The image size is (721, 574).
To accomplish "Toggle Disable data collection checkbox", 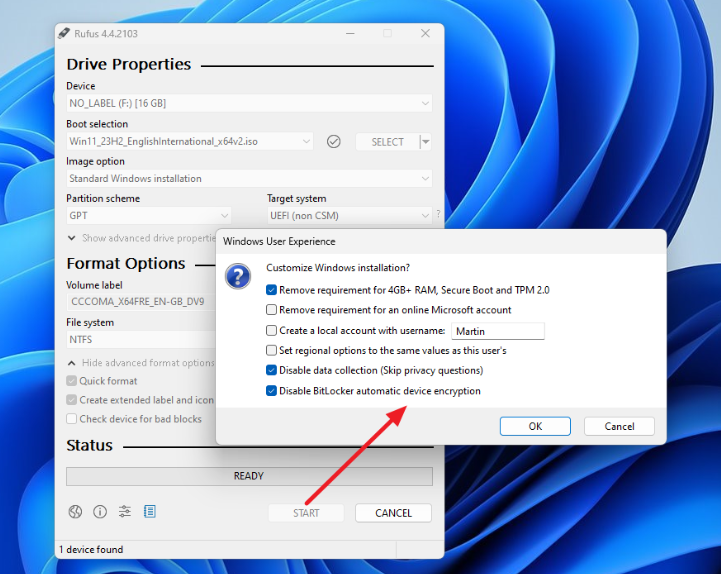I will [271, 370].
